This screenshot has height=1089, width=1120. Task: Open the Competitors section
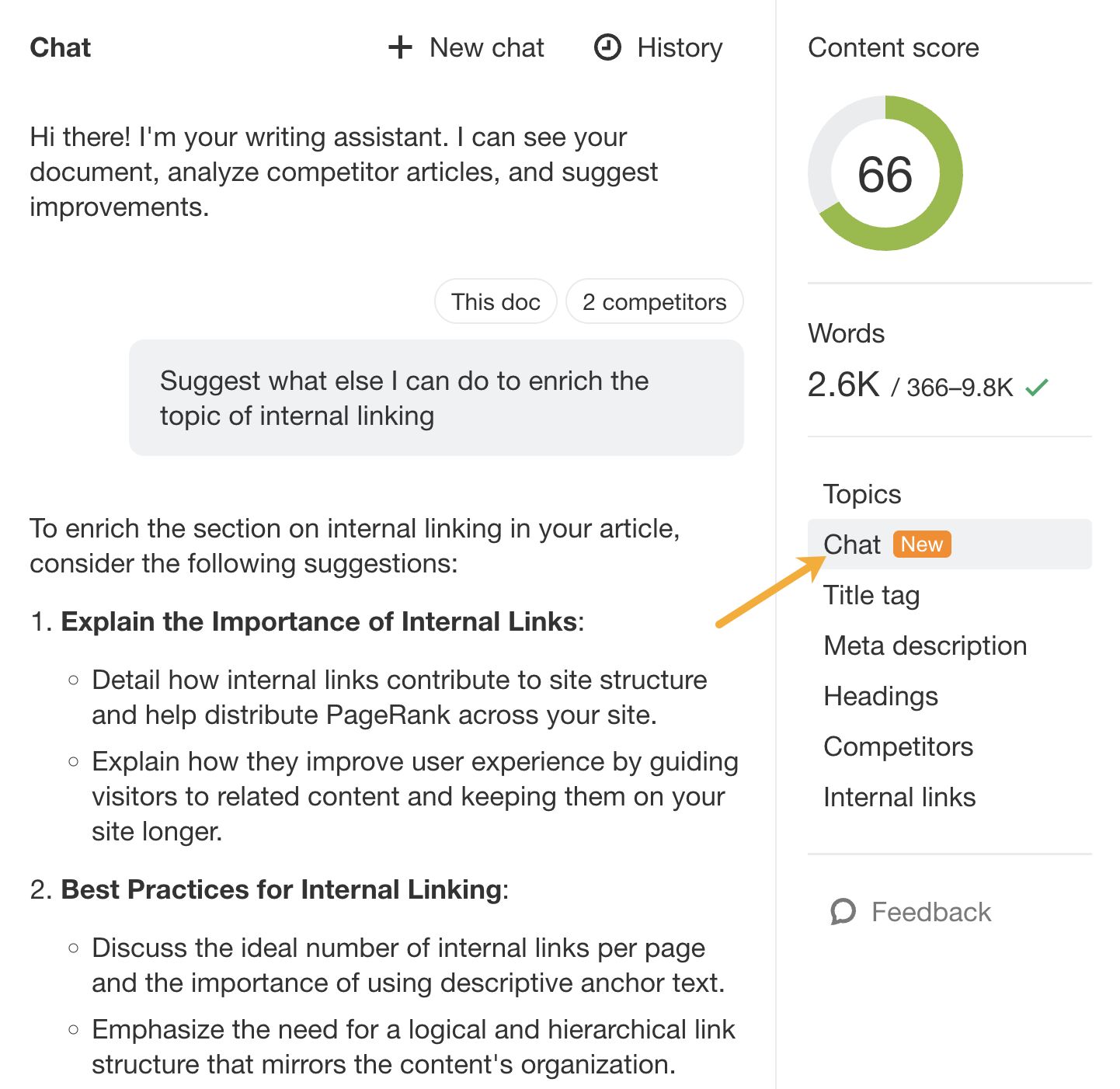[898, 746]
